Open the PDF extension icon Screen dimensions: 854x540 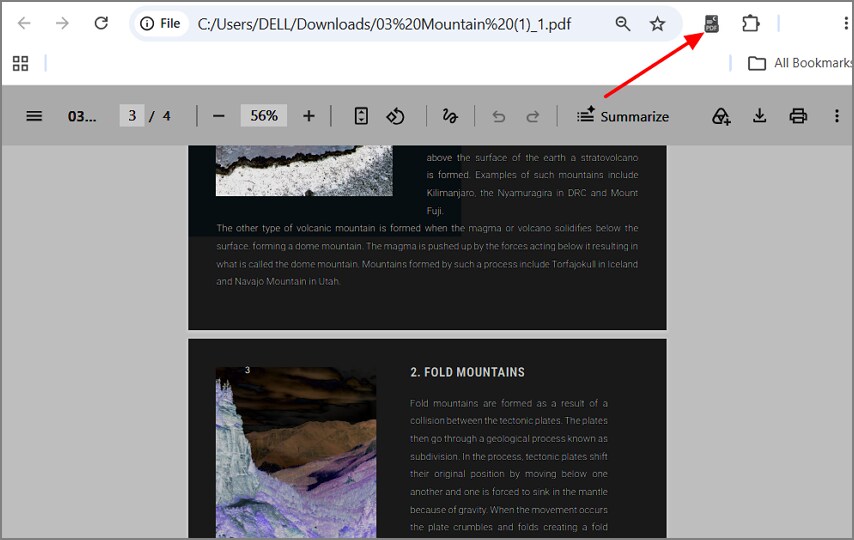[x=711, y=23]
